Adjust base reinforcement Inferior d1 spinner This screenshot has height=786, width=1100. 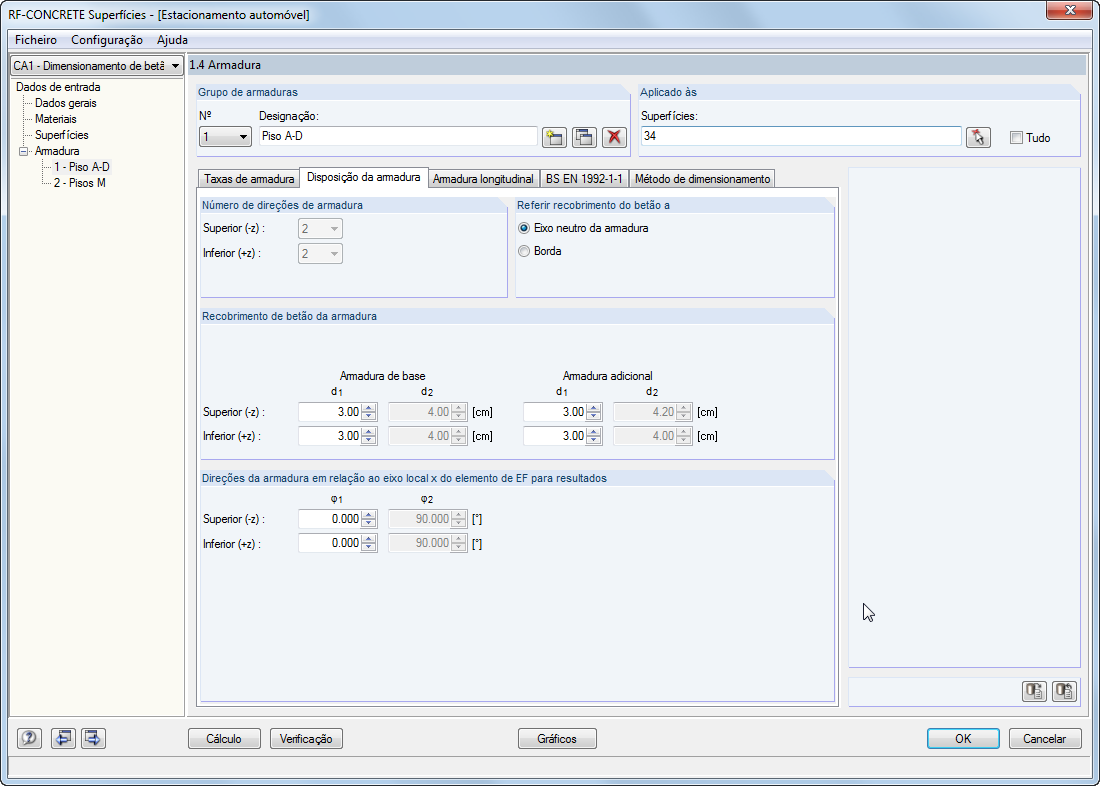click(370, 436)
